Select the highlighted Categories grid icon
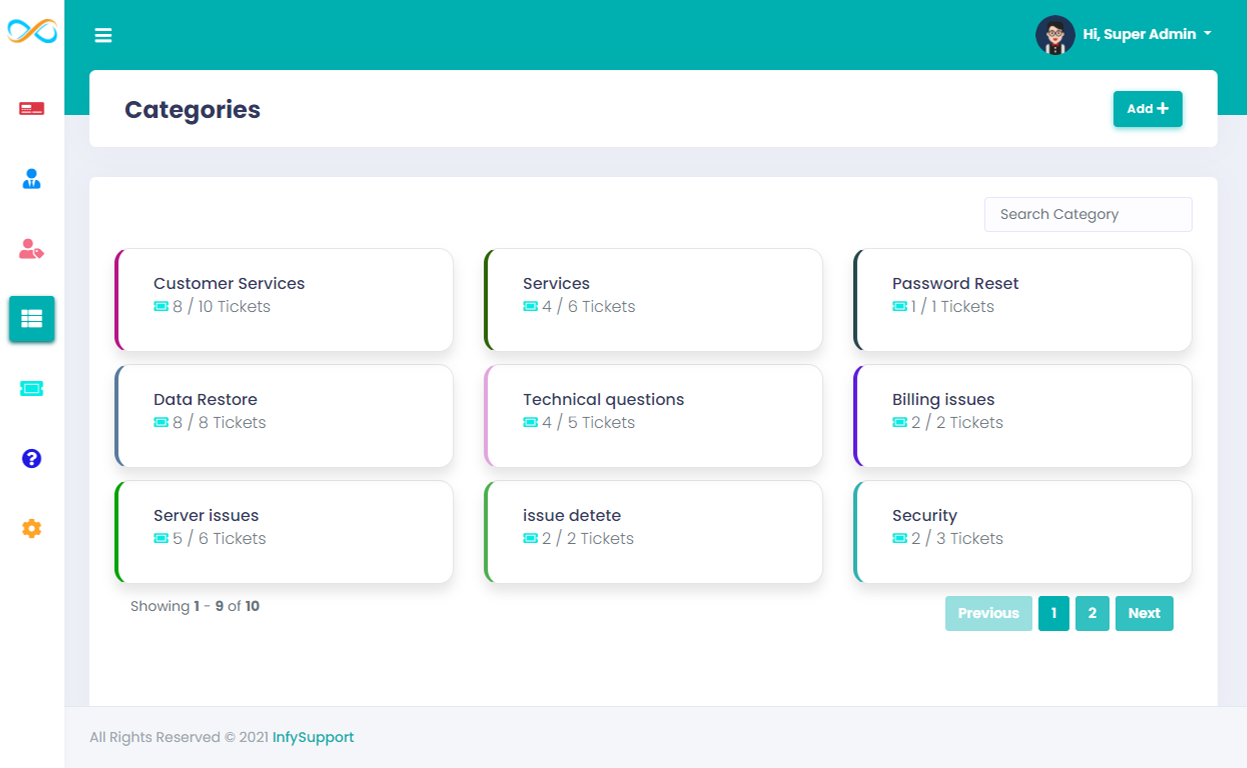The height and width of the screenshot is (768, 1247). tap(31, 318)
